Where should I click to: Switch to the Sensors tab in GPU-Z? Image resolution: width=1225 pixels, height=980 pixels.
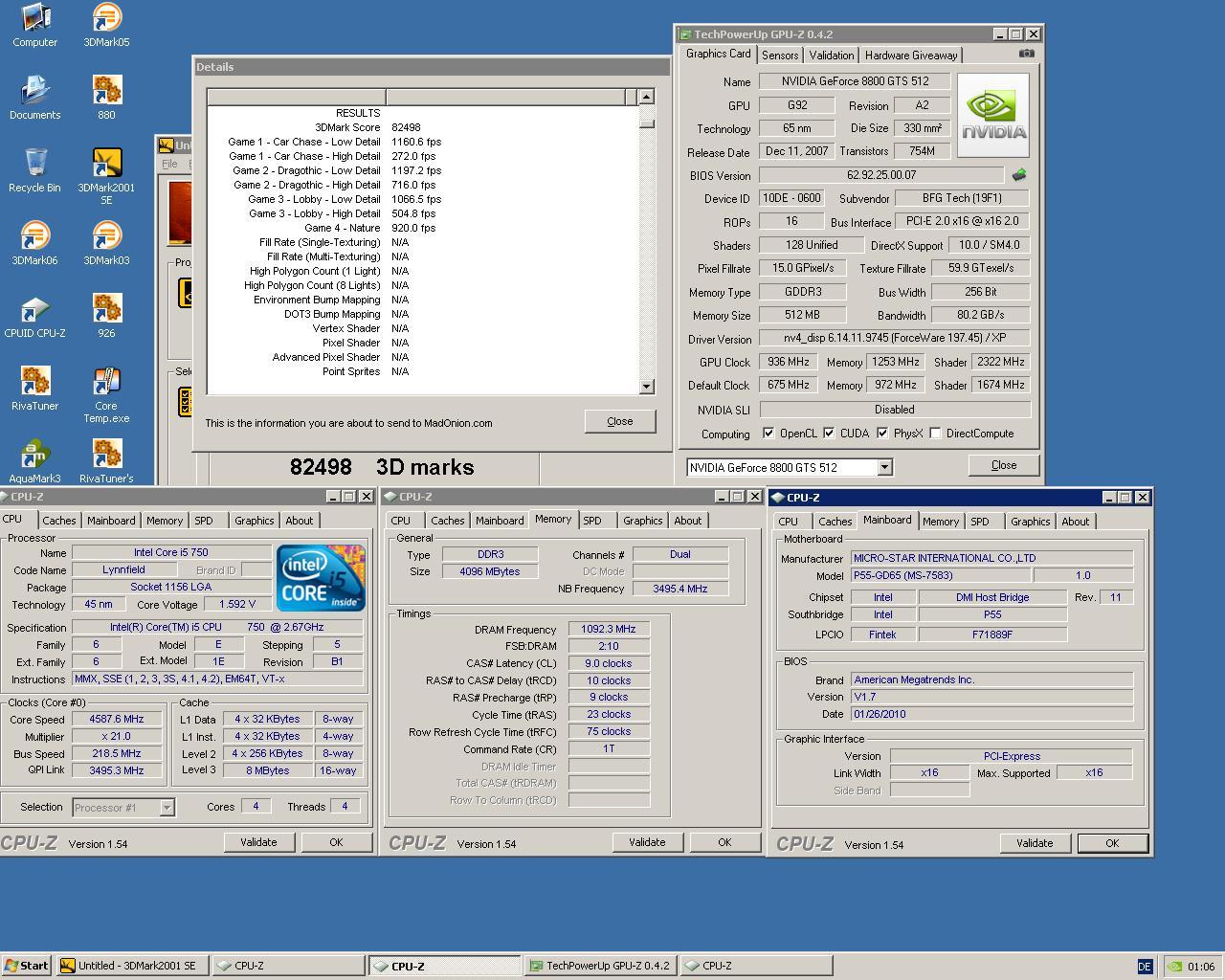tap(780, 56)
